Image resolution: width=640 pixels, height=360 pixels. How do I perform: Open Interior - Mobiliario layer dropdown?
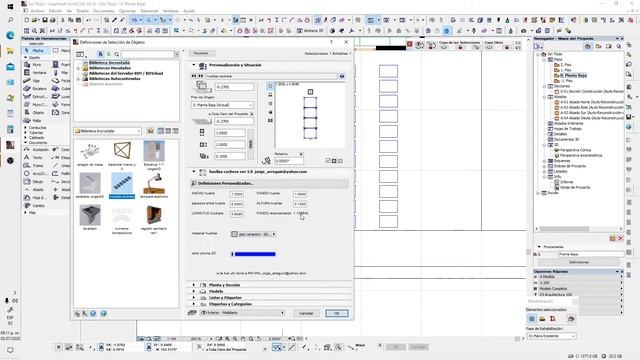tap(242, 313)
